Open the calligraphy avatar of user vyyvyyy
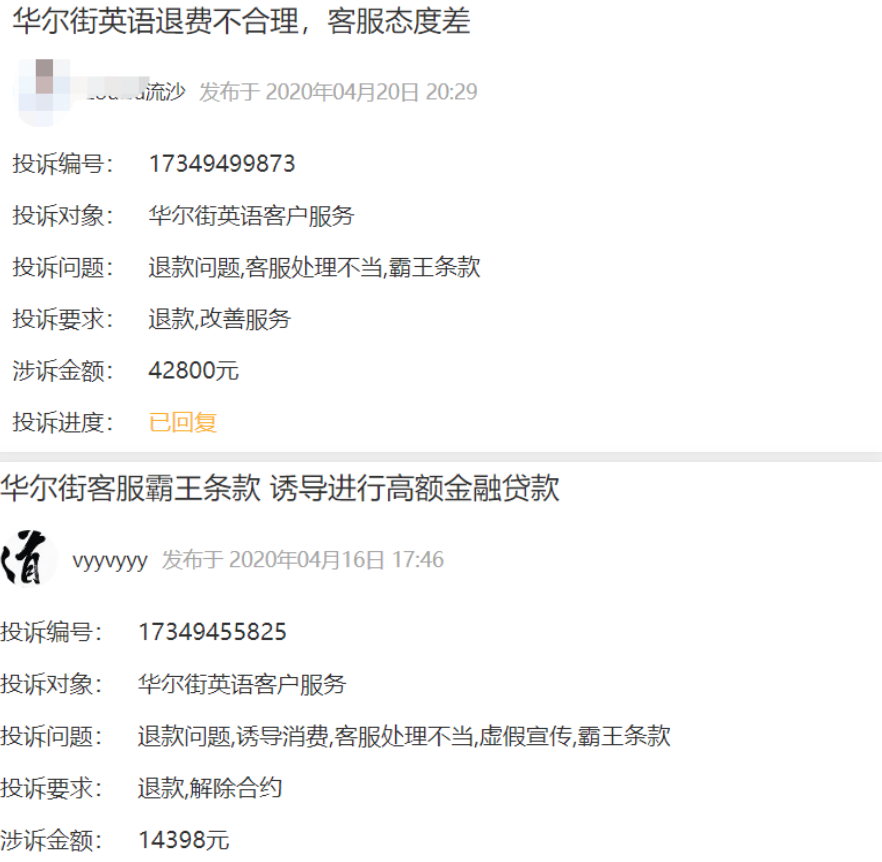 pos(28,559)
